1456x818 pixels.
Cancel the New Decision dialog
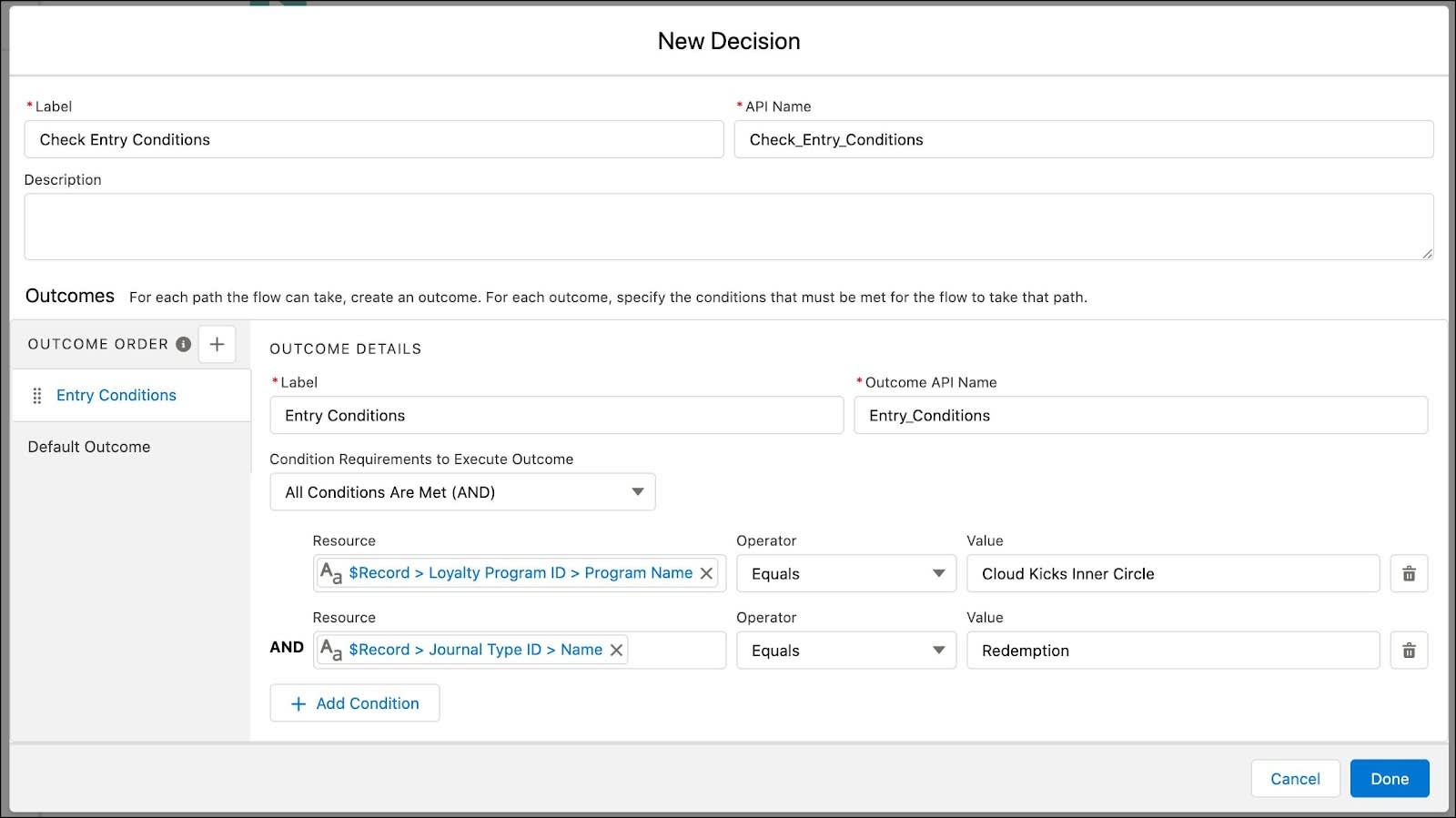pos(1294,779)
